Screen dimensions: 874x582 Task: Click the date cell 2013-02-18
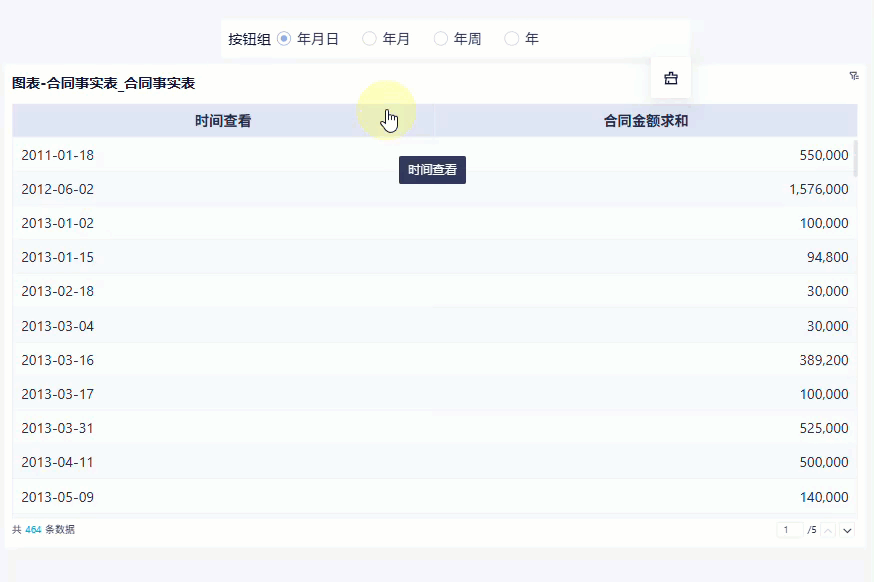pyautogui.click(x=57, y=291)
